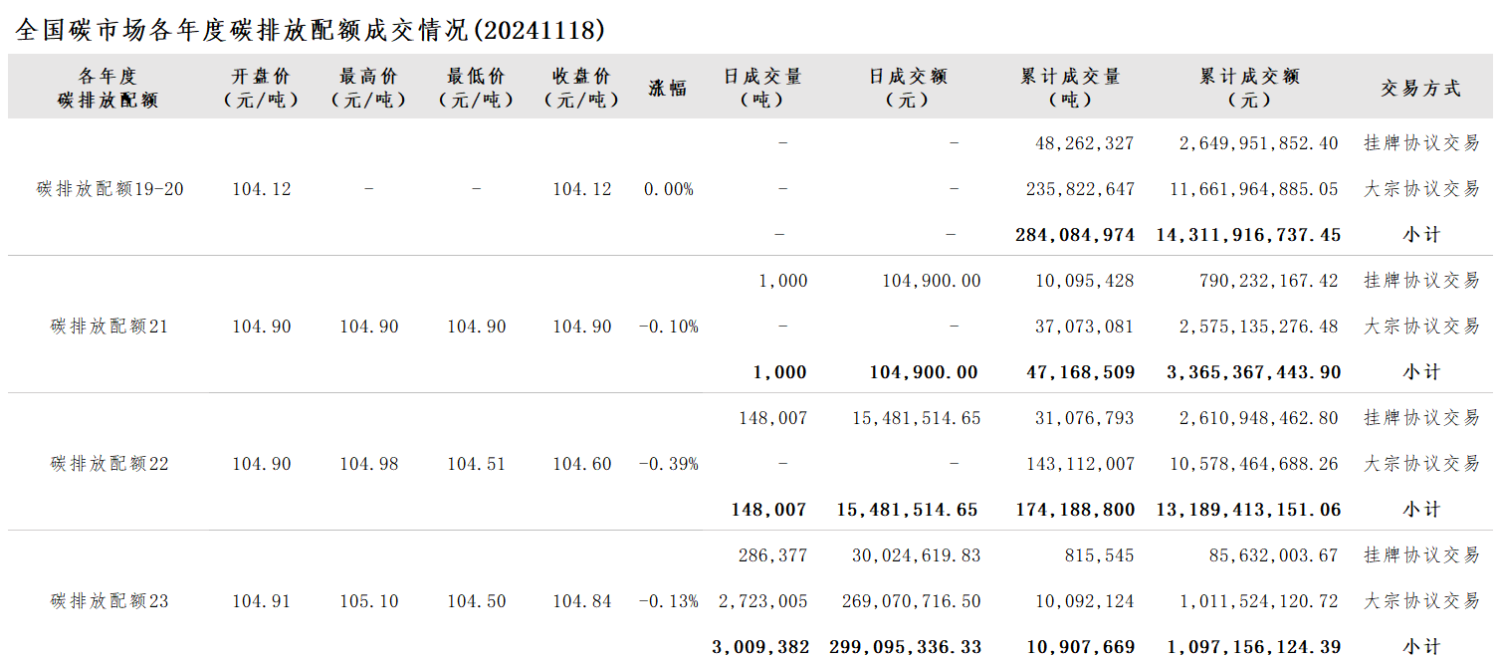Click the 涨幅 column header

668,88
